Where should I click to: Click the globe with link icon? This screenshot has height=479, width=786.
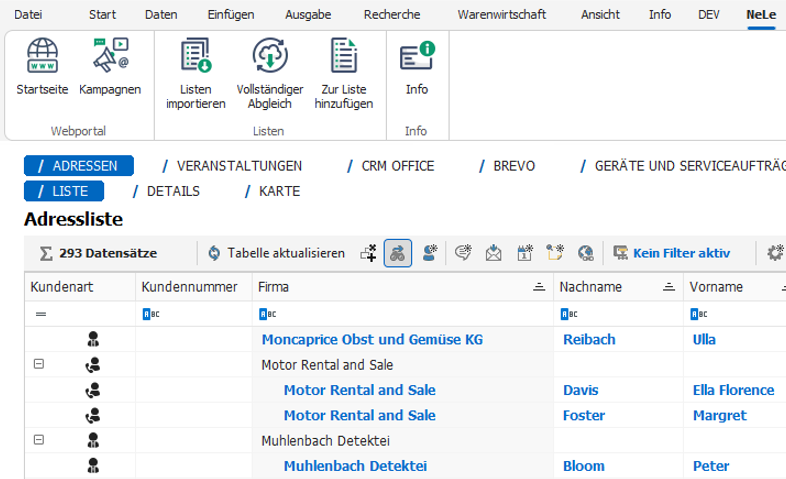(585, 253)
